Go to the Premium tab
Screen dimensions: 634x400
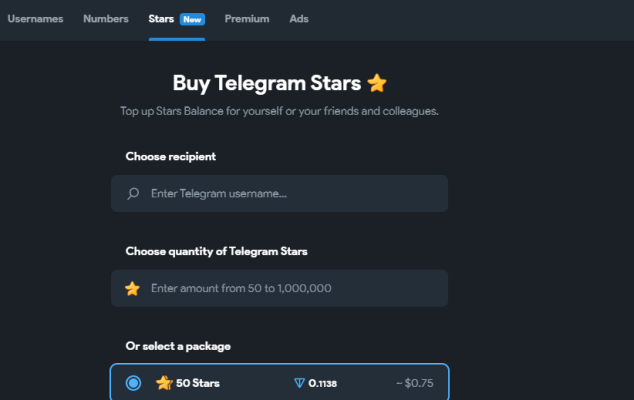coord(247,19)
